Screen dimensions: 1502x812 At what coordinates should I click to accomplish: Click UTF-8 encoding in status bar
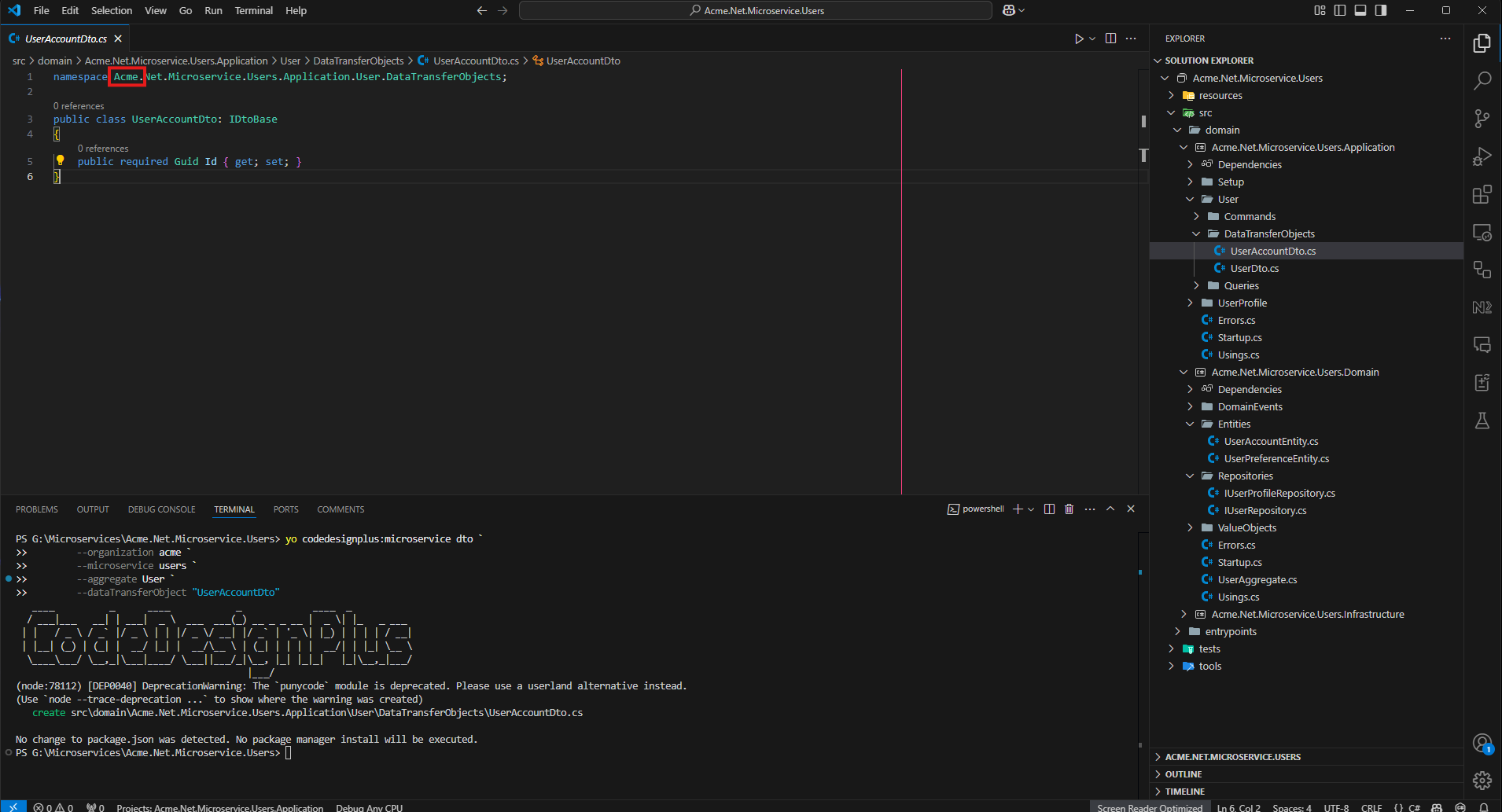(1336, 807)
